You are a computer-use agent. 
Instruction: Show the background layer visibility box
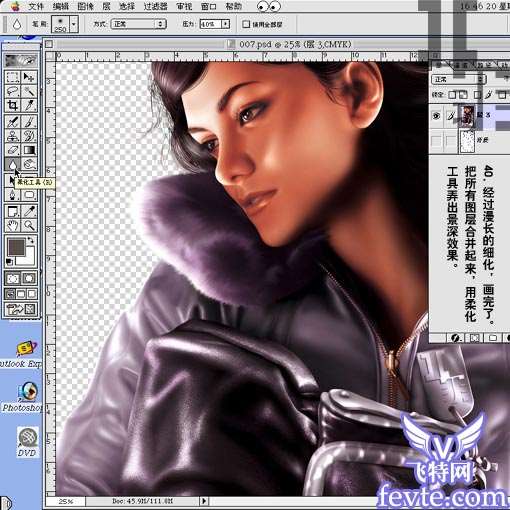pos(436,140)
